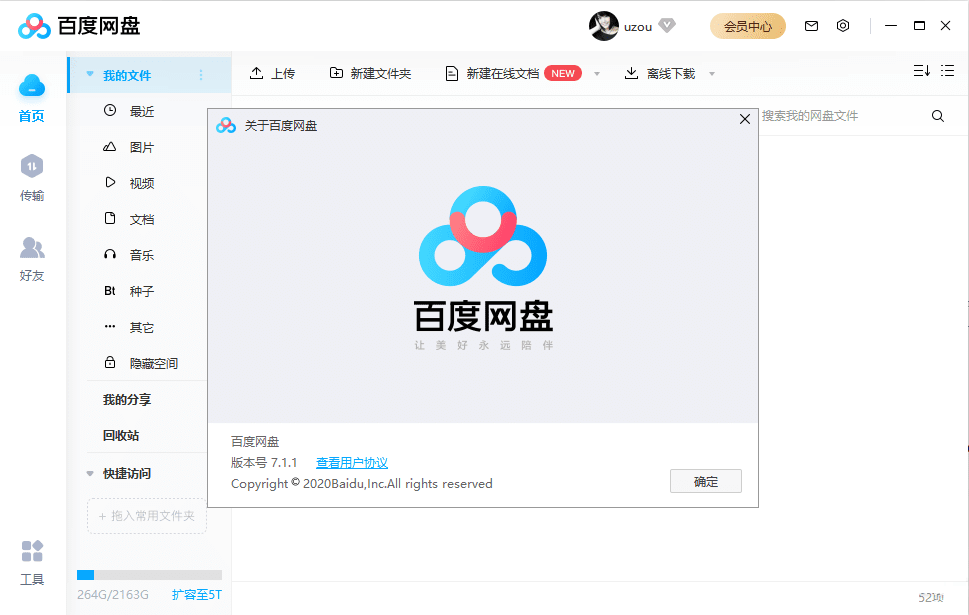Screen dimensions: 969x615
Task: Click the 版本号 7.1.1 text
Action: tap(264, 462)
